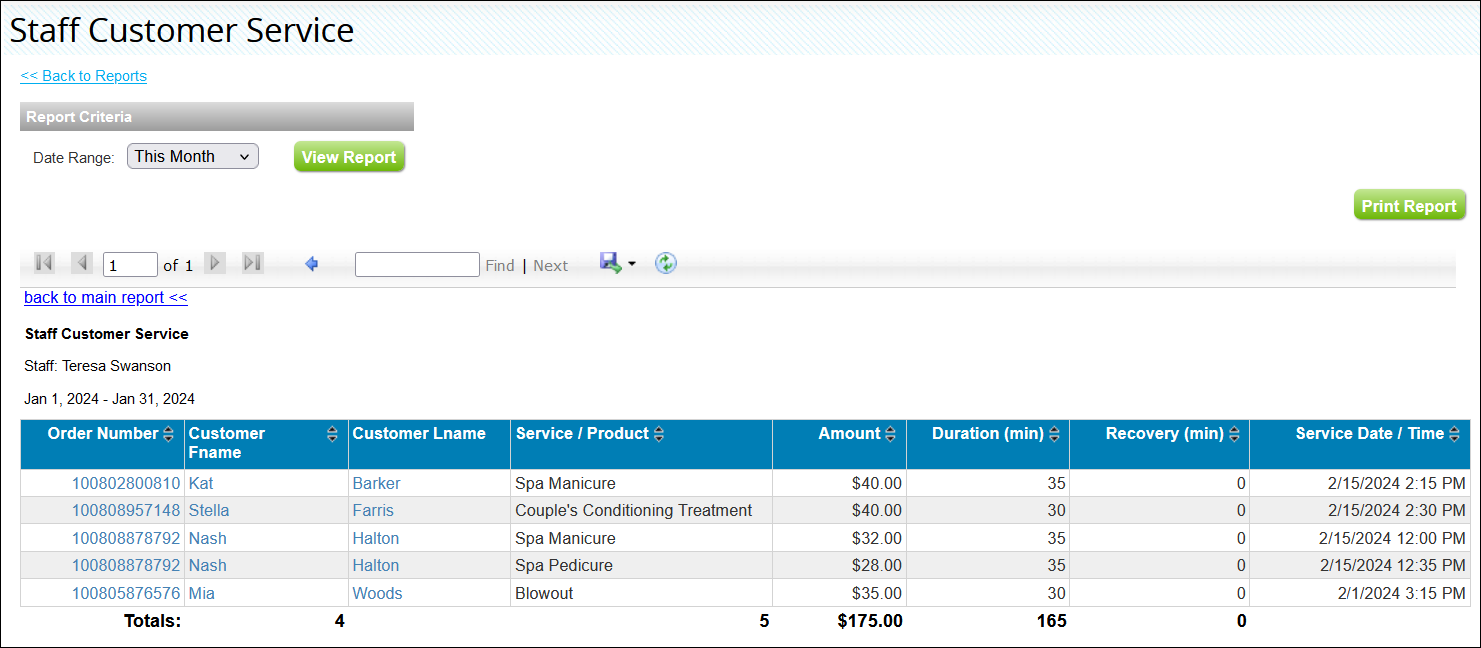
Task: Open customer first name Mia
Action: 202,593
